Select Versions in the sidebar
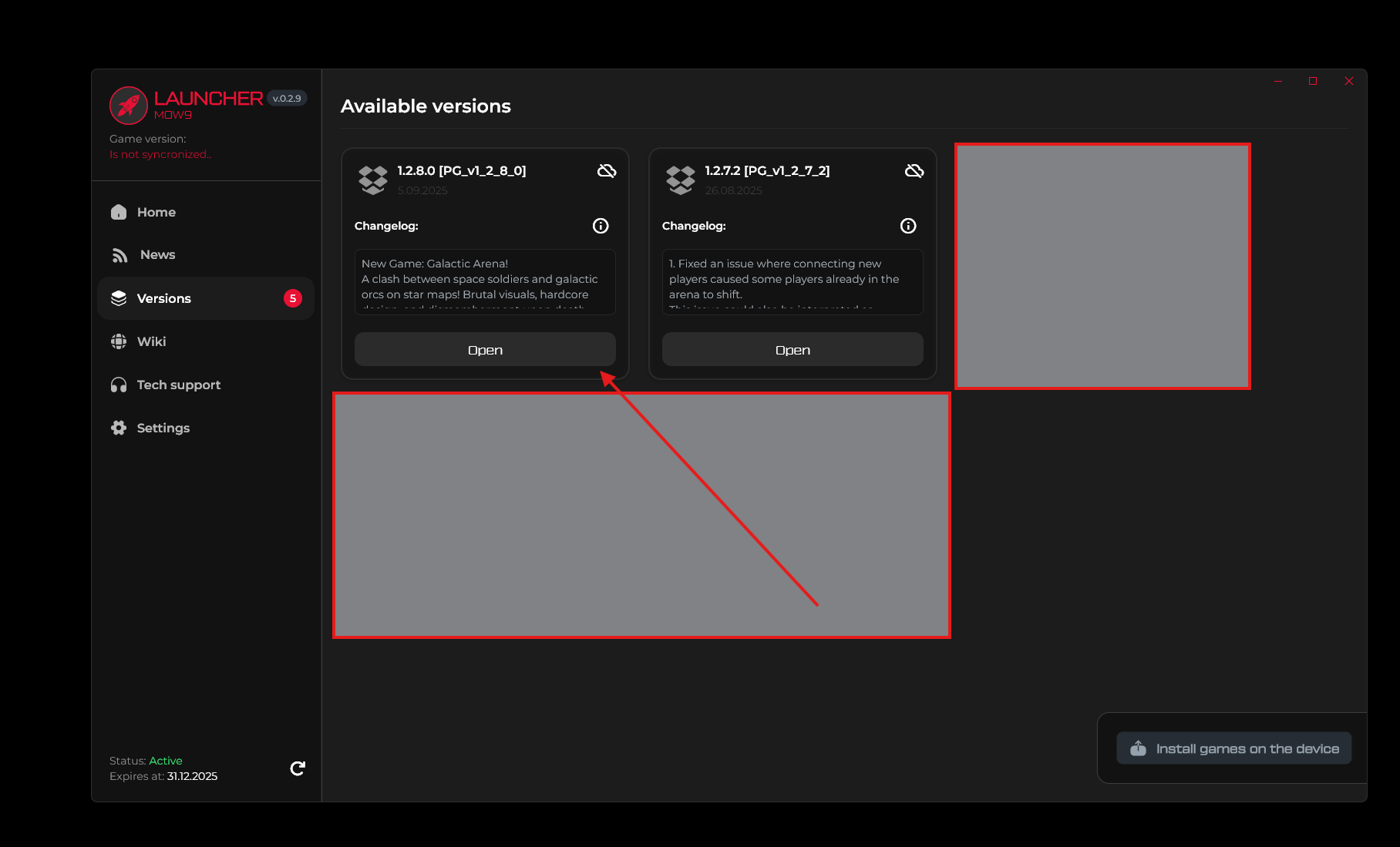This screenshot has height=847, width=1400. point(163,298)
